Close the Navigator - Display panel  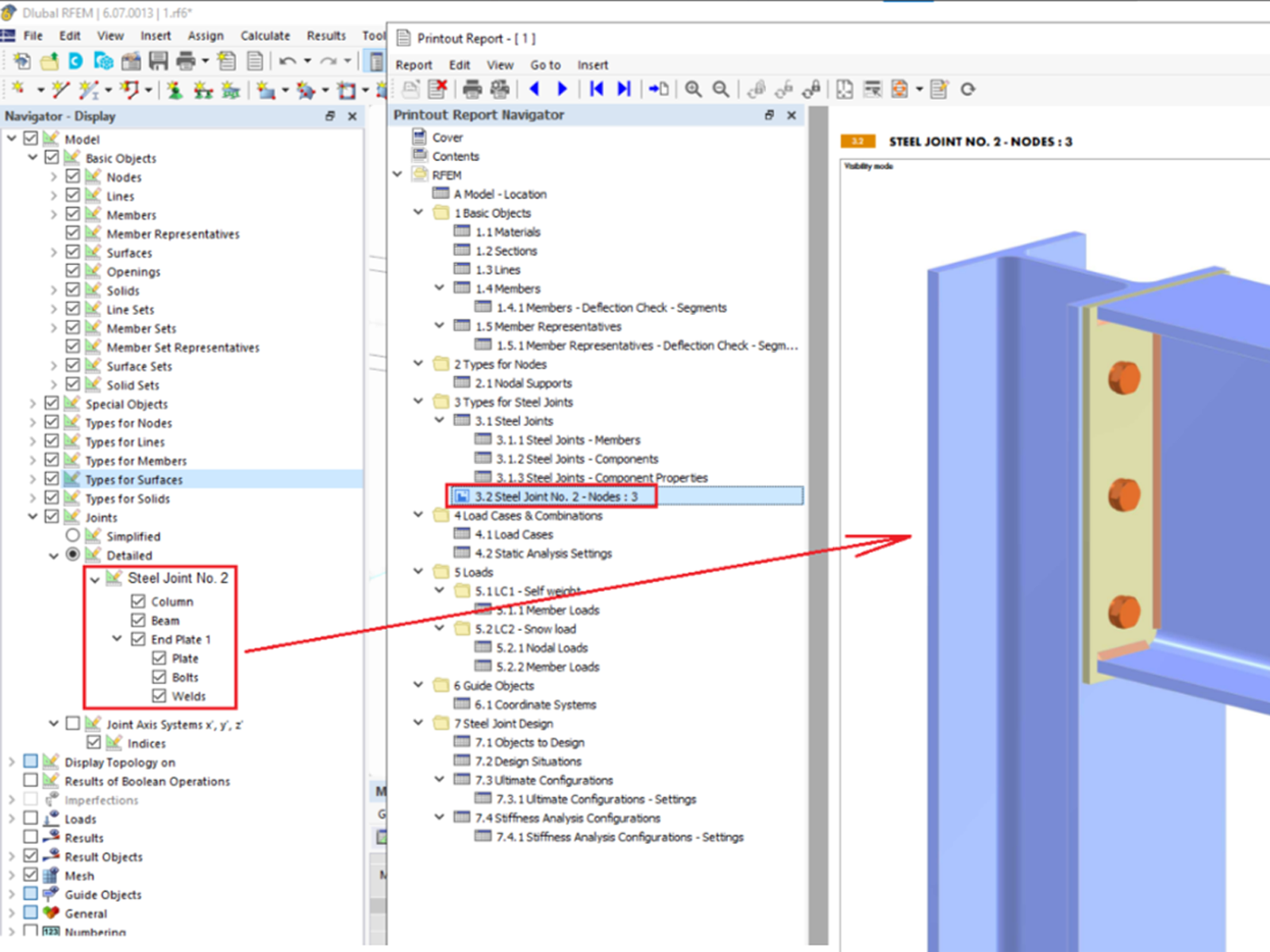352,116
